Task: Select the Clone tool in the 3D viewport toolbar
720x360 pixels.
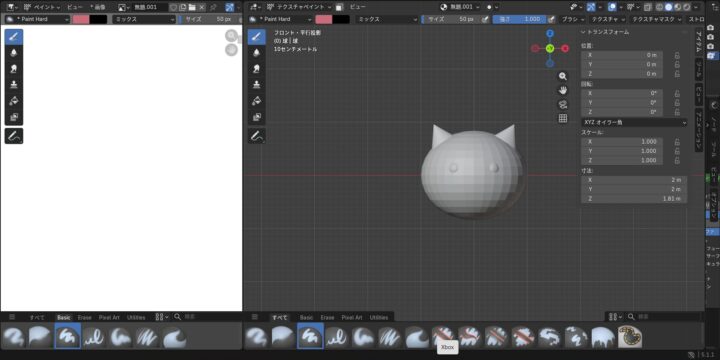Action: [257, 84]
